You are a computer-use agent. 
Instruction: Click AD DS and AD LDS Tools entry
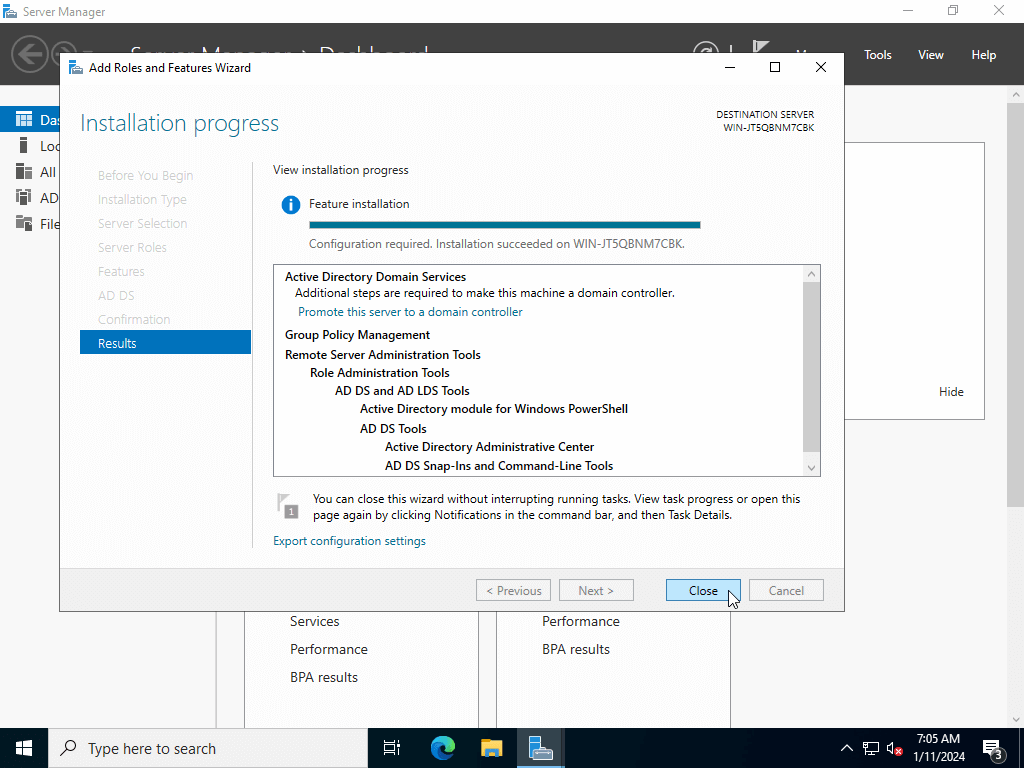point(402,391)
